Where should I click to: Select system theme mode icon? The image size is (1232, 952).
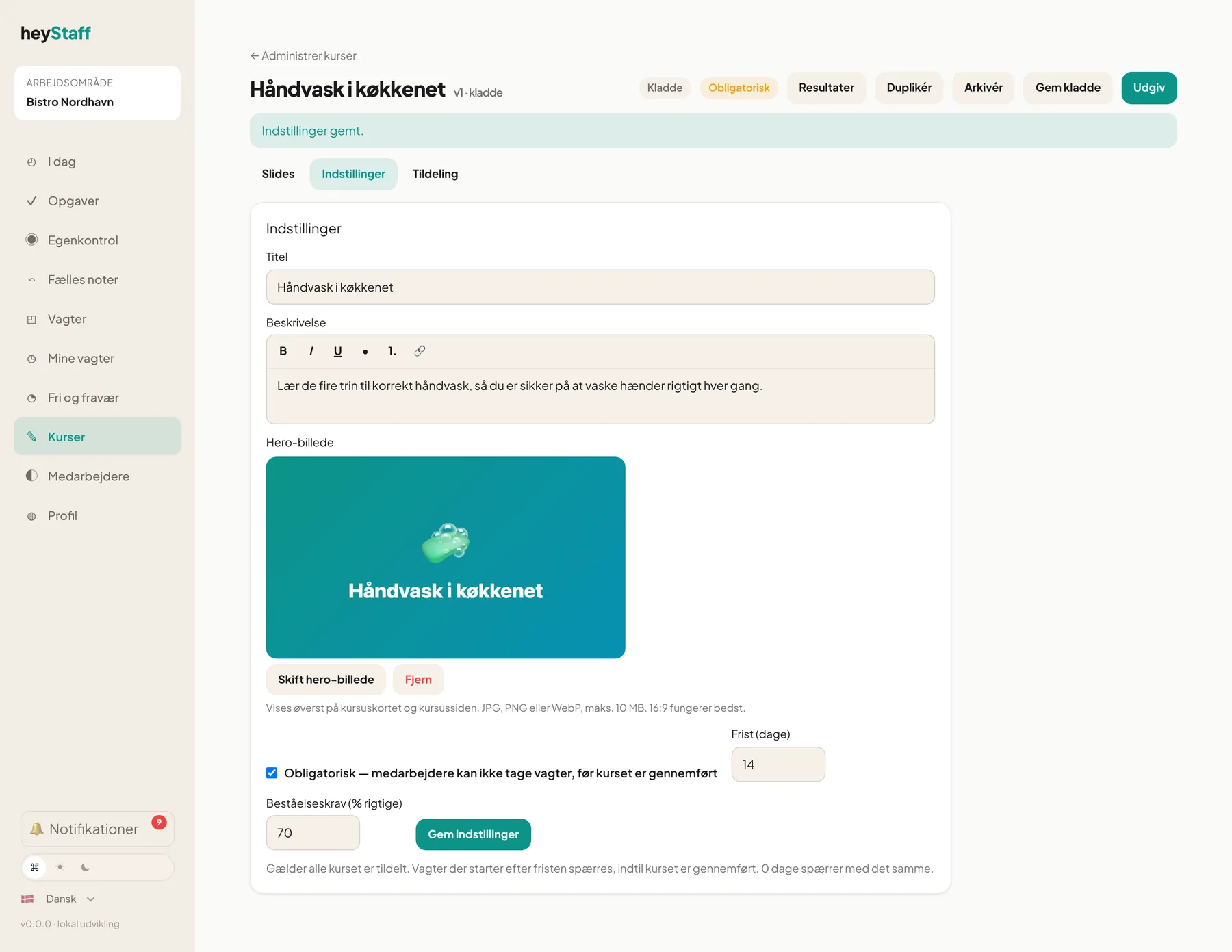(35, 867)
